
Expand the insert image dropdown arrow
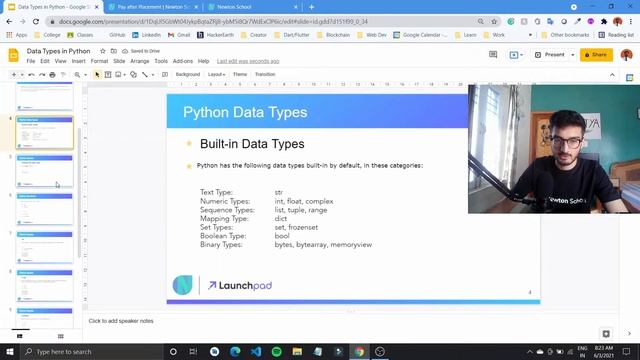click(x=124, y=75)
